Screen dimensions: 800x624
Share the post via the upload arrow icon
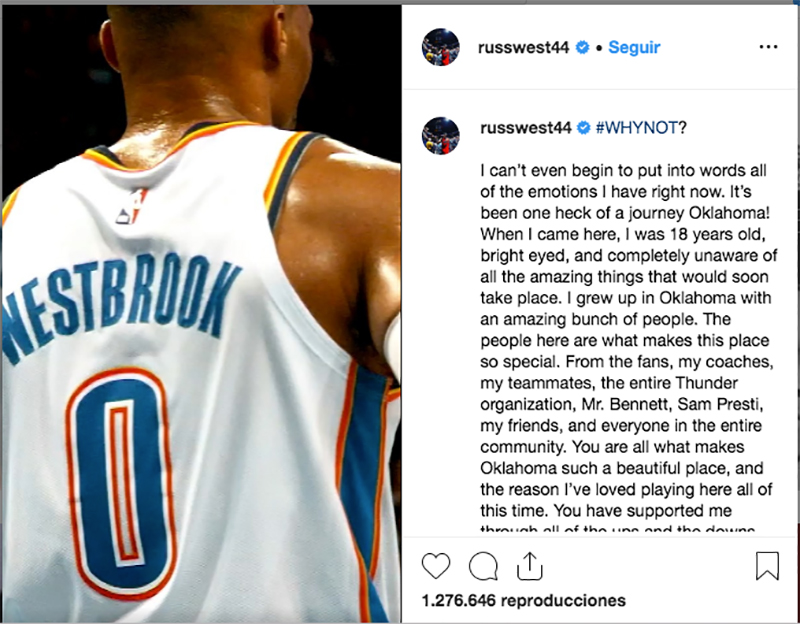(530, 566)
